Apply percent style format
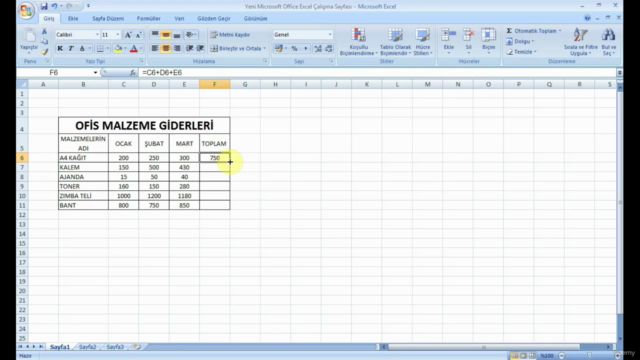The height and width of the screenshot is (360, 640). pyautogui.click(x=294, y=49)
